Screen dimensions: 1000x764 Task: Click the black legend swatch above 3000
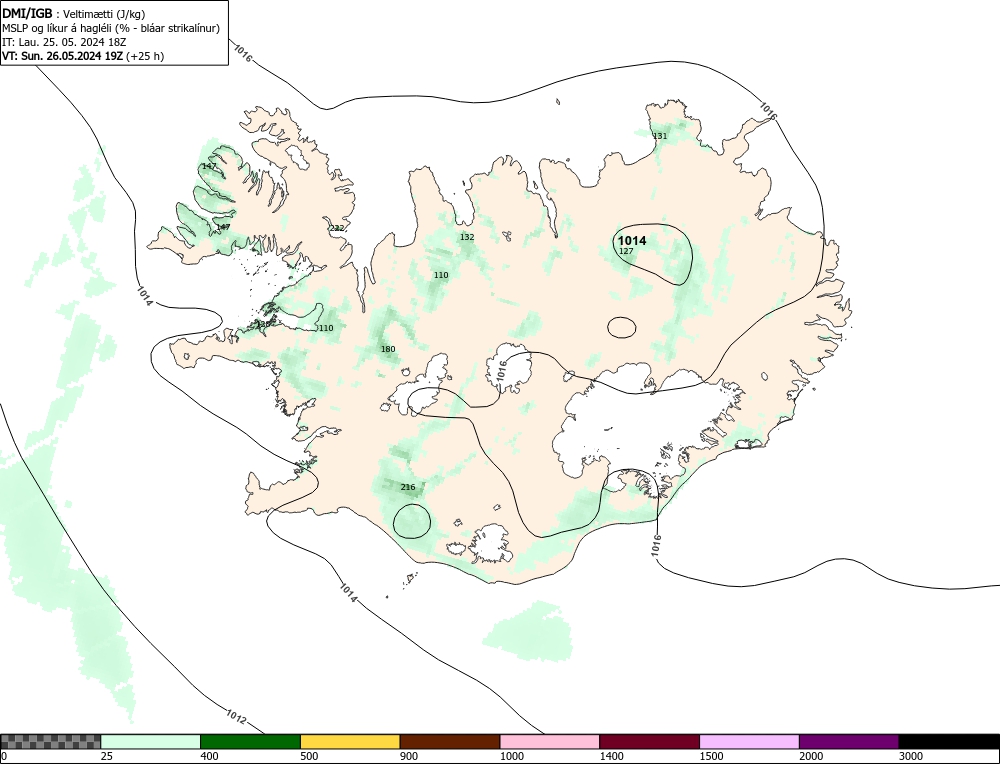(x=949, y=742)
